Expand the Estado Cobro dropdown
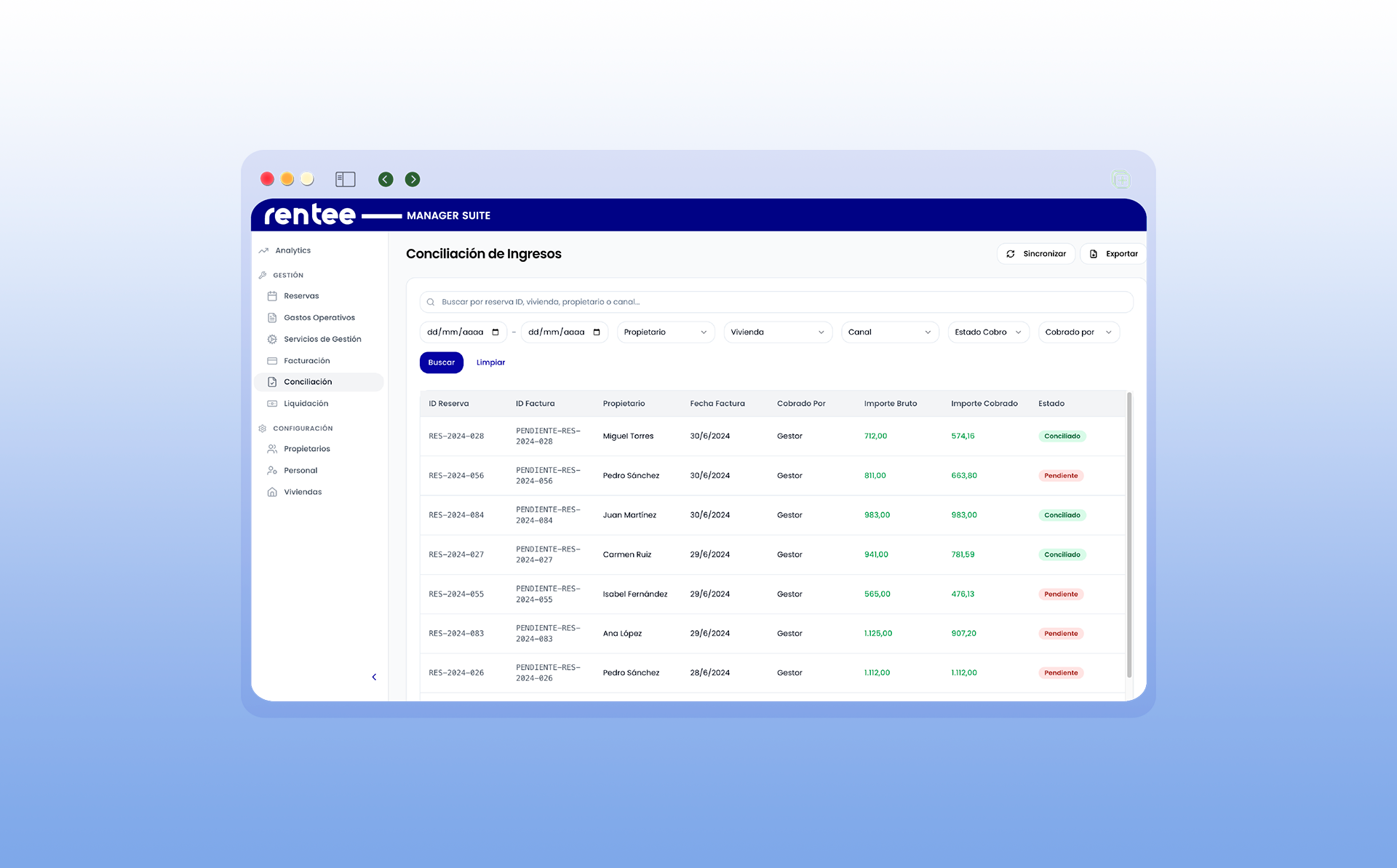This screenshot has width=1397, height=868. [x=987, y=333]
